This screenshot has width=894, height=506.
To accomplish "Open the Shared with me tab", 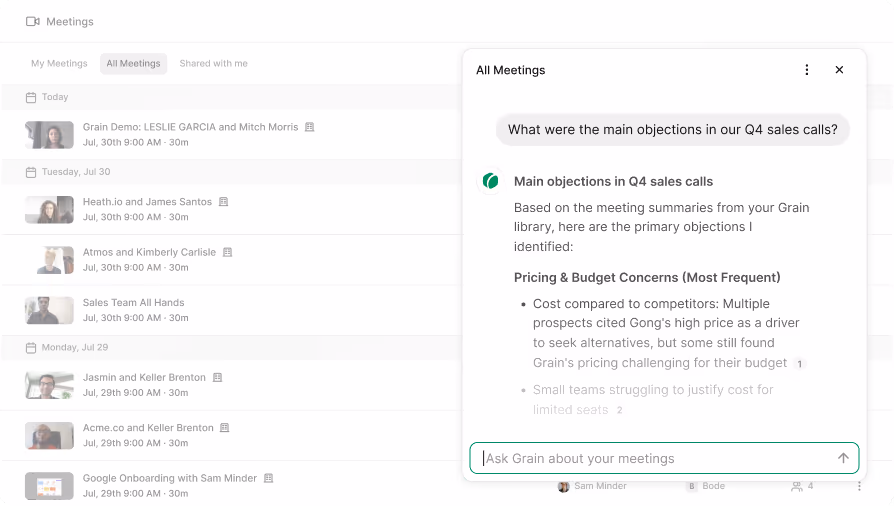I will [x=213, y=63].
